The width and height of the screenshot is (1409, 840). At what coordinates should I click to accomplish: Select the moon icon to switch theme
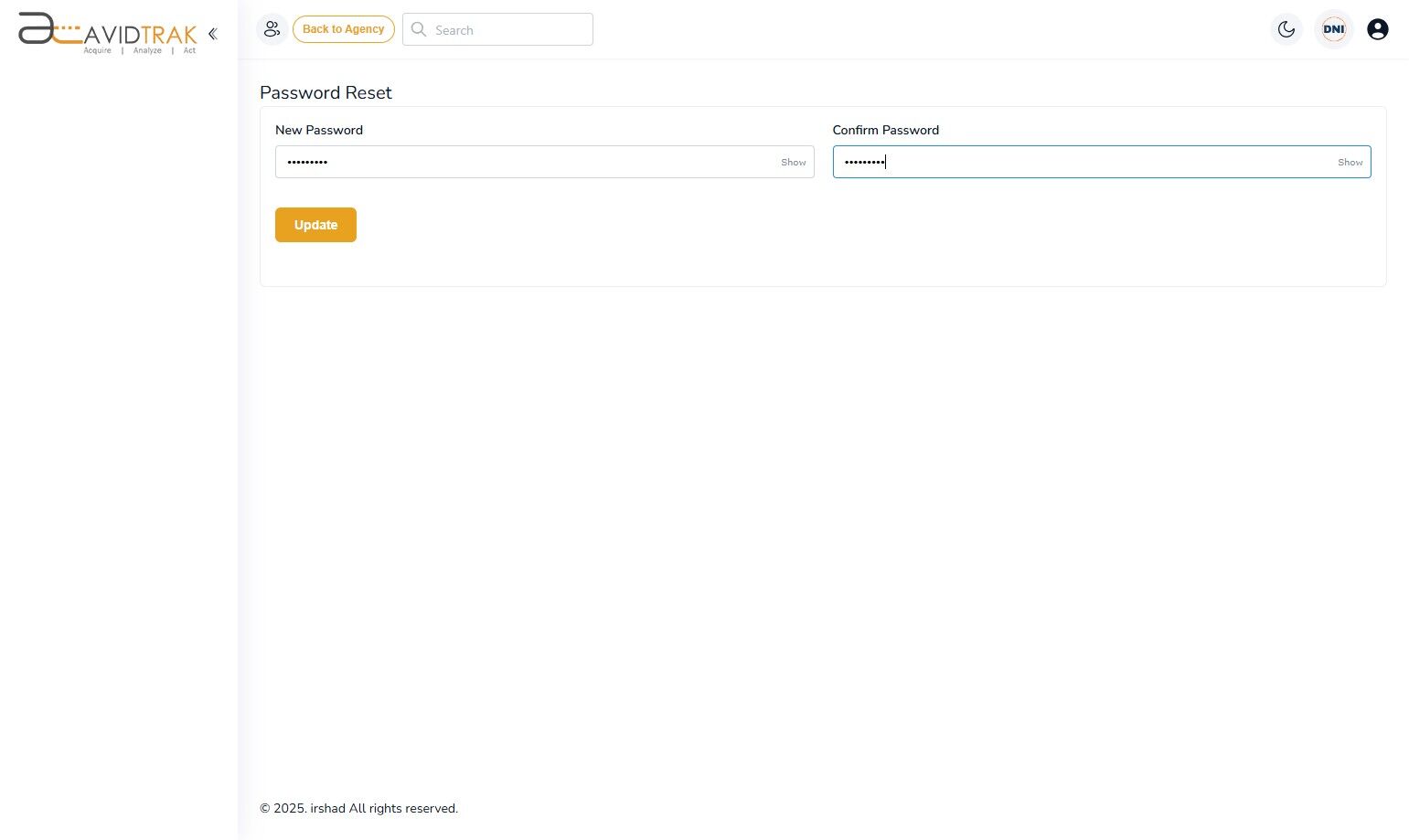pyautogui.click(x=1286, y=29)
